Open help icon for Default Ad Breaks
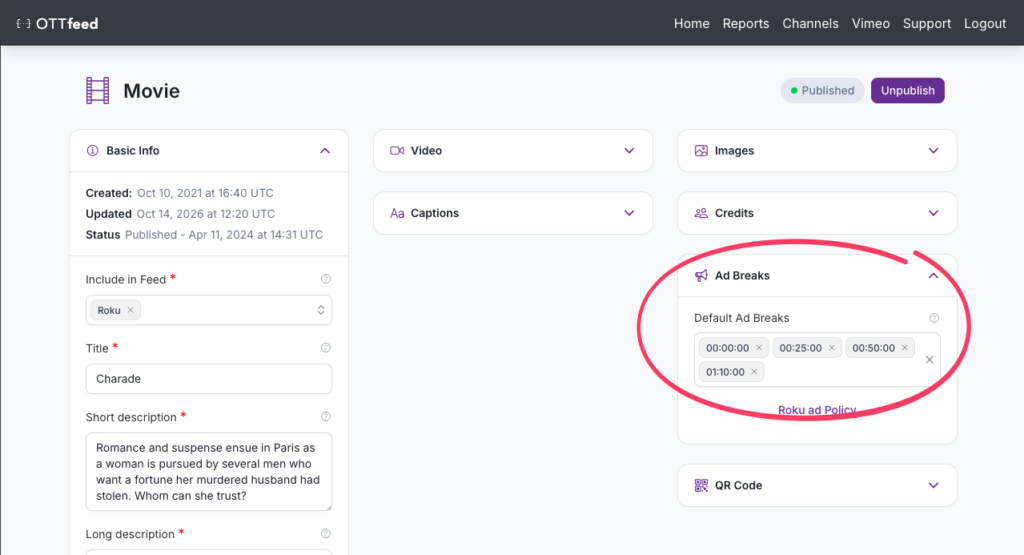Viewport: 1024px width, 555px height. pos(935,318)
